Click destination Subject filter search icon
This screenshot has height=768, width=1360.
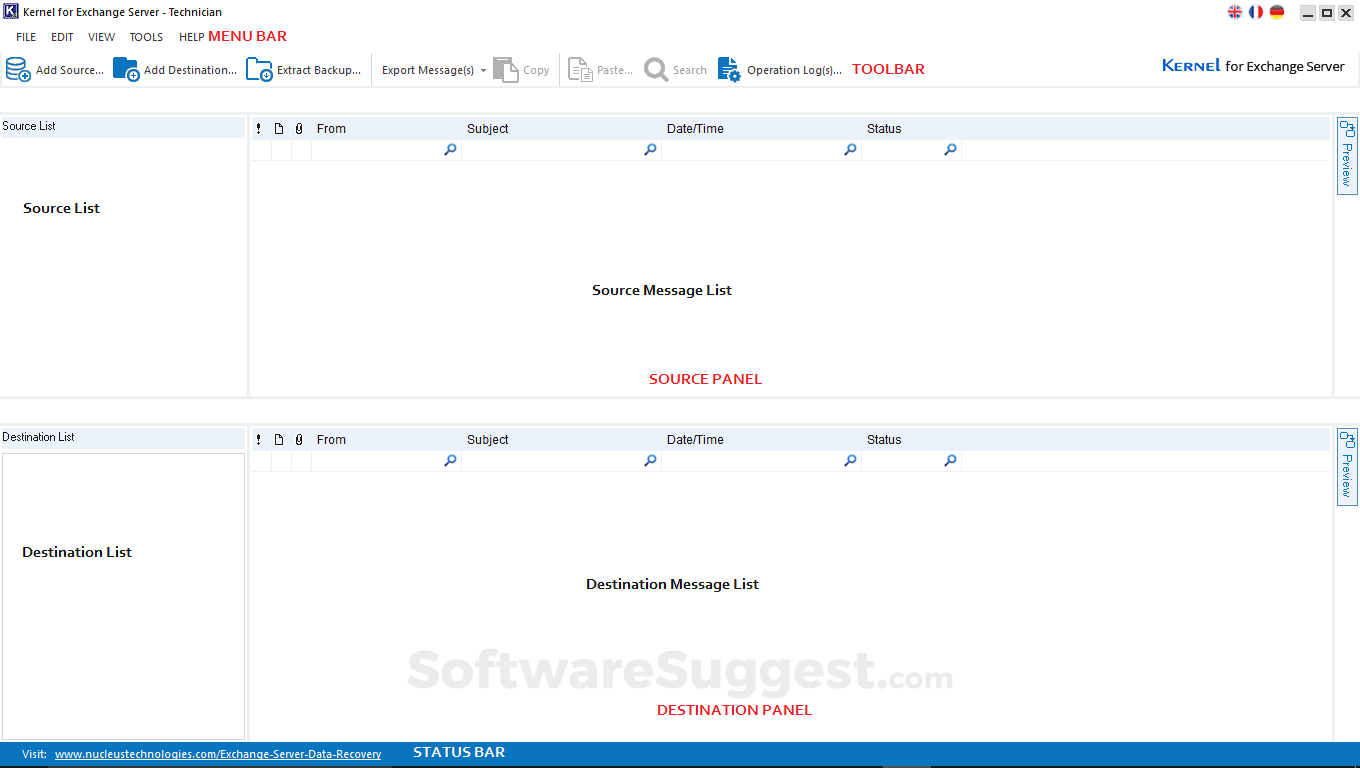pos(650,461)
